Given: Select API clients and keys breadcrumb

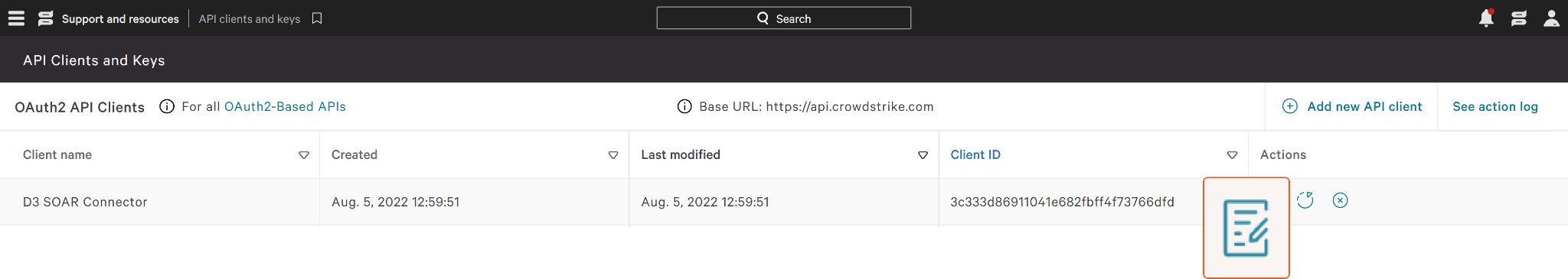Looking at the screenshot, I should 250,19.
